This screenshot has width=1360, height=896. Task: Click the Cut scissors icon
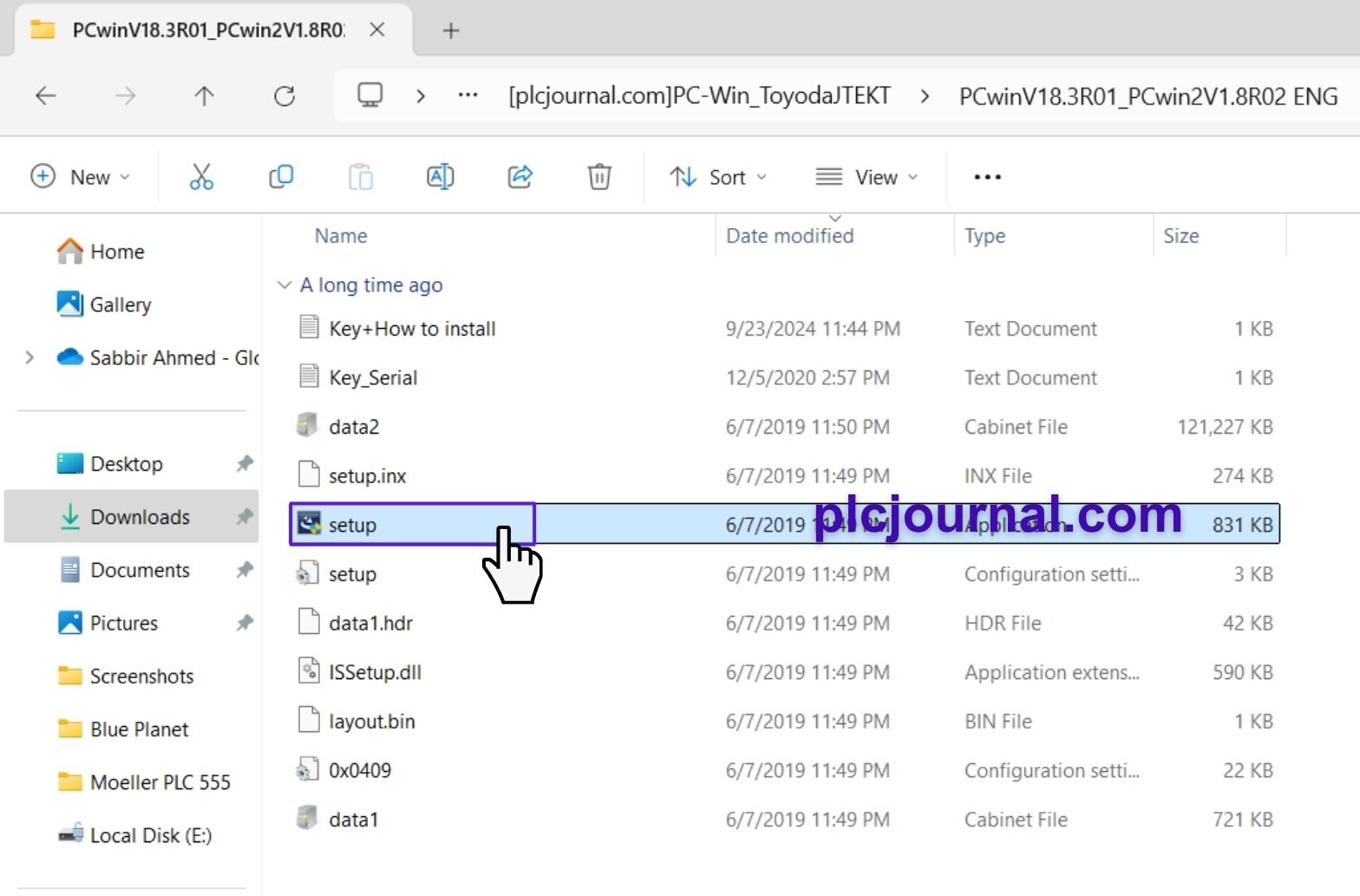pyautogui.click(x=201, y=177)
